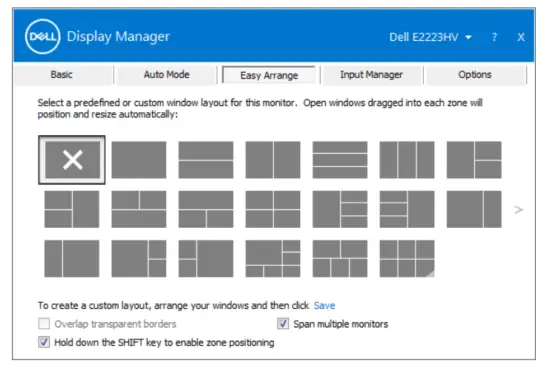Image resolution: width=550 pixels, height=366 pixels.
Task: Select layout with large left and three right zones
Action: pyautogui.click(x=340, y=209)
